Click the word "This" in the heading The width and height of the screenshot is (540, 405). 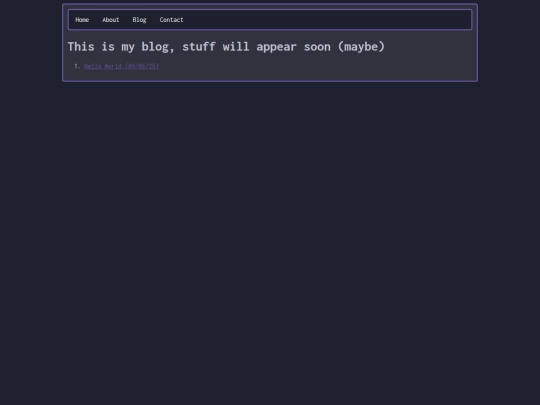click(x=81, y=46)
